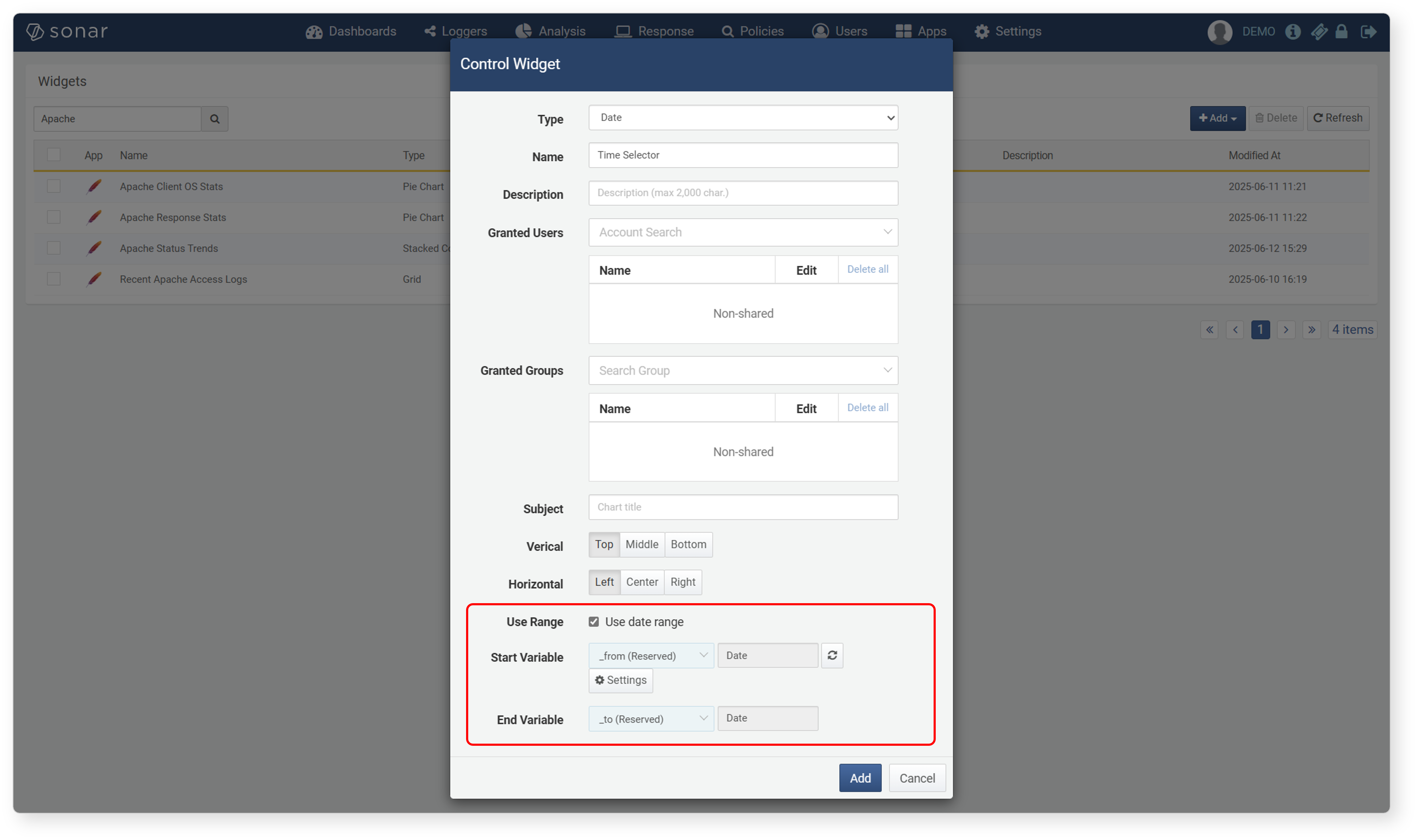Set horizontal alignment to Right
The width and height of the screenshot is (1417, 840).
click(683, 582)
